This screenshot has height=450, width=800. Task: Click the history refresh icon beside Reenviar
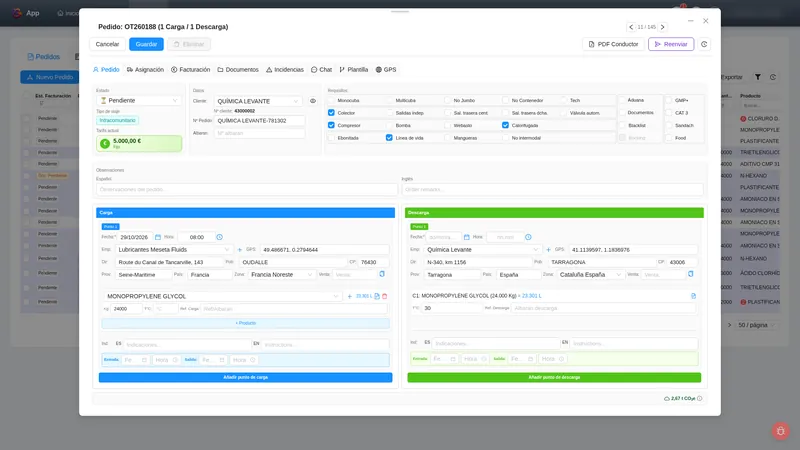[704, 44]
